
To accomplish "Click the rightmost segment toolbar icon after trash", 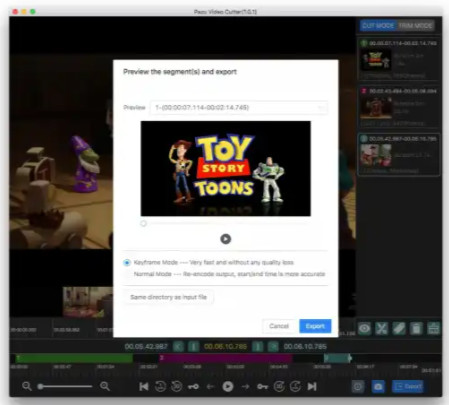I will pyautogui.click(x=433, y=329).
